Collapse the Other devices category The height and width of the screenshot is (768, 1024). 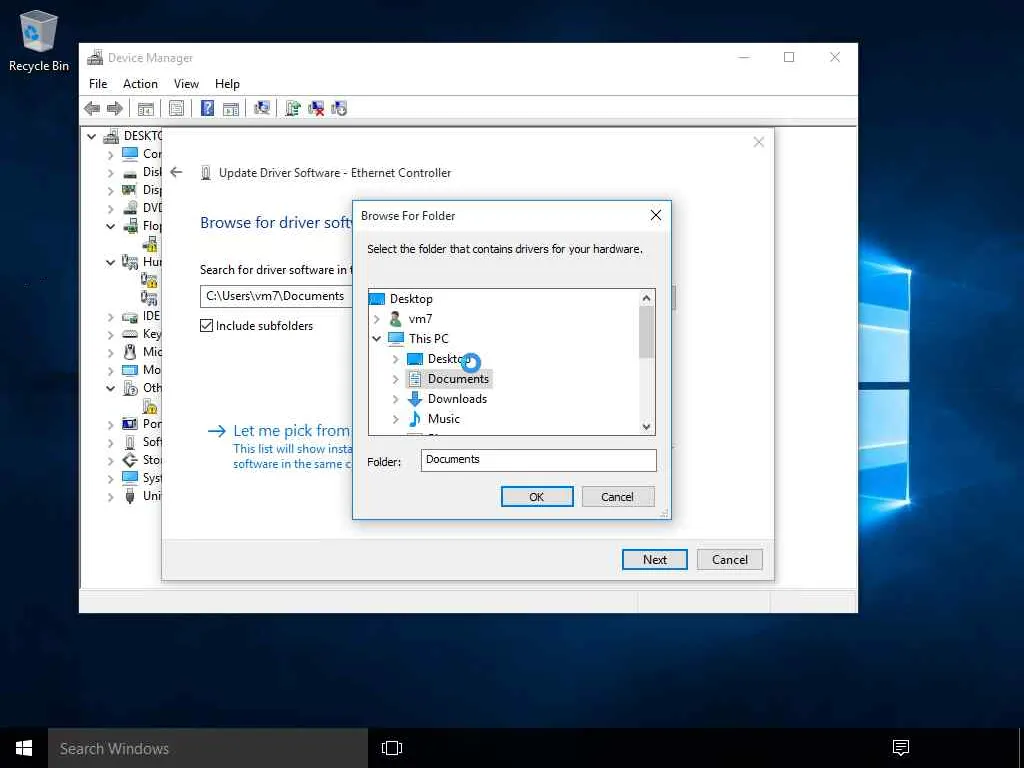pyautogui.click(x=110, y=389)
